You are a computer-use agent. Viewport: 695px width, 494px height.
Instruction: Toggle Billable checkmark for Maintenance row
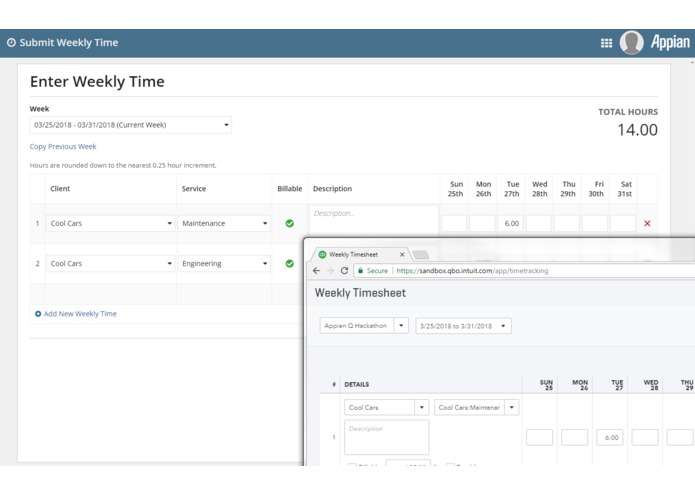pos(289,223)
